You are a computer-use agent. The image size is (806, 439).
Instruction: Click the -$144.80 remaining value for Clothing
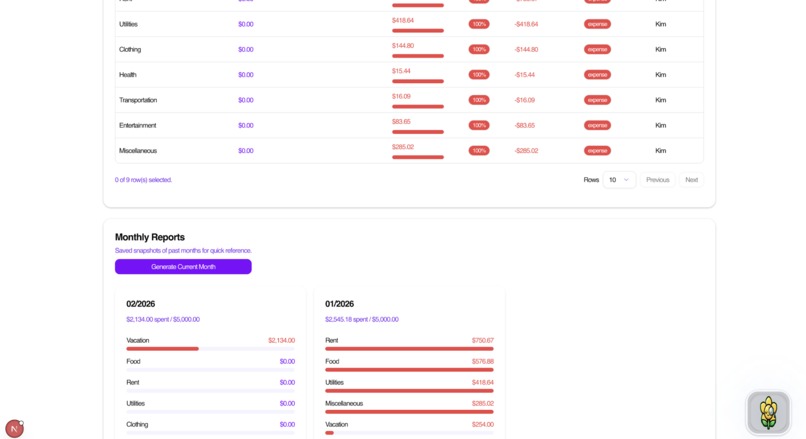click(526, 49)
